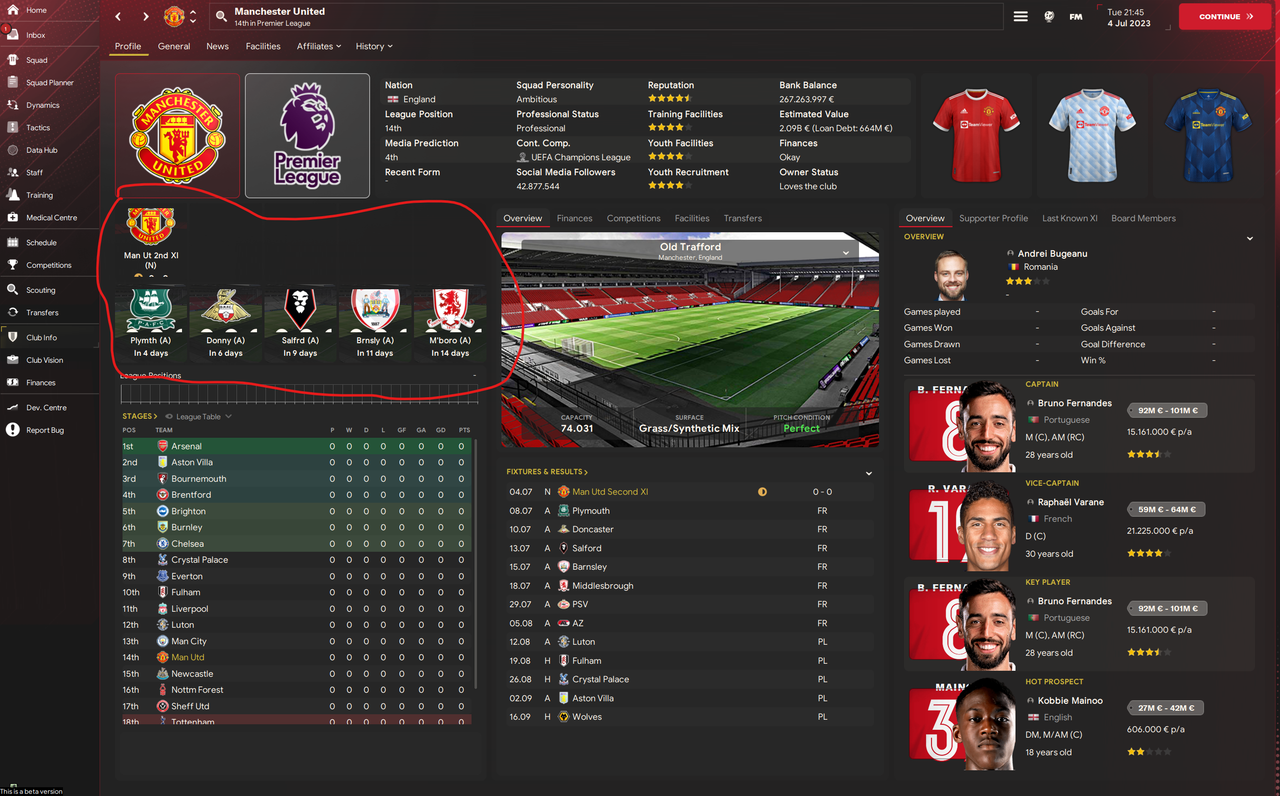Go back with the left arrow
This screenshot has height=796, width=1280.
click(118, 17)
